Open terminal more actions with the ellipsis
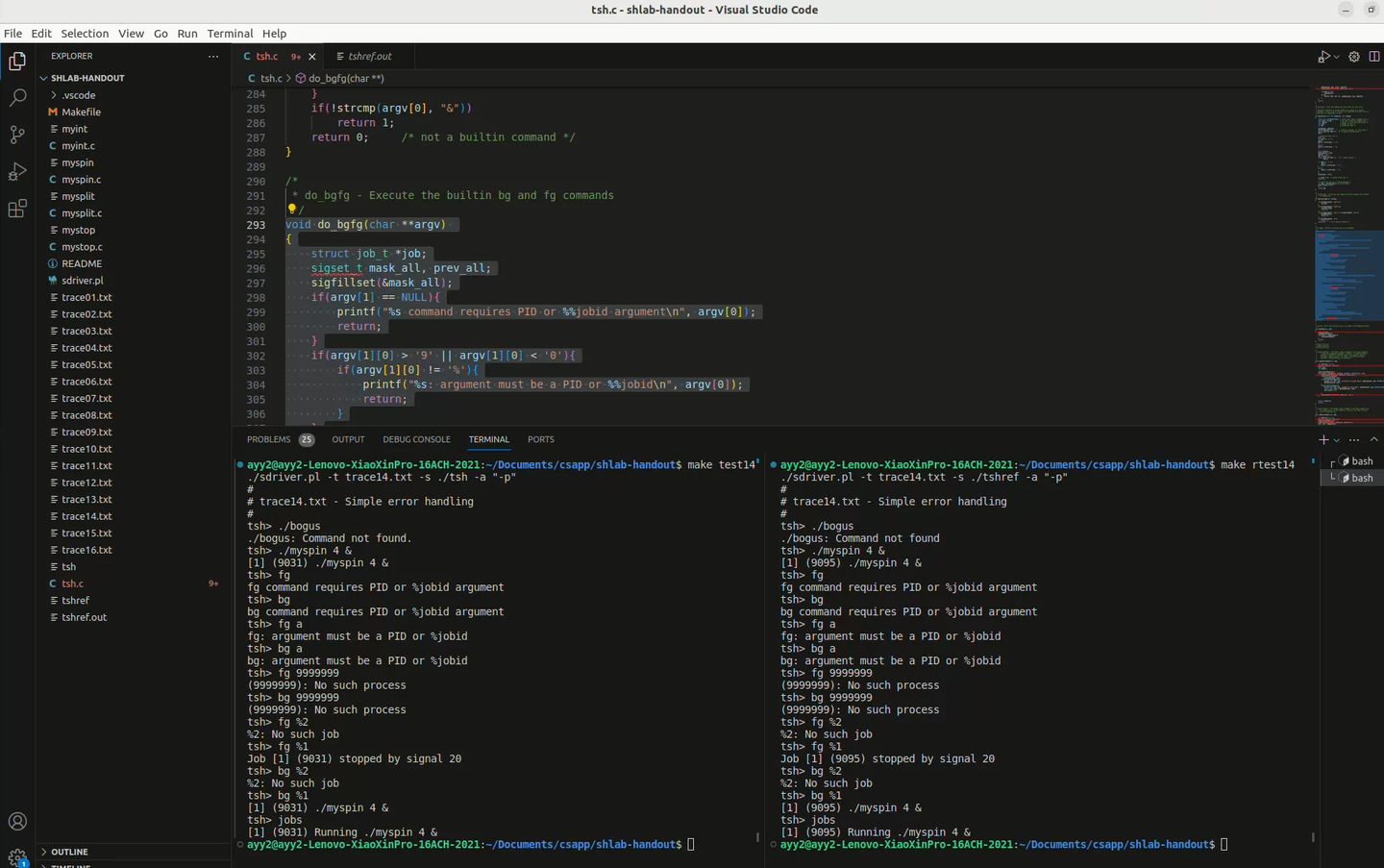 [x=1354, y=438]
